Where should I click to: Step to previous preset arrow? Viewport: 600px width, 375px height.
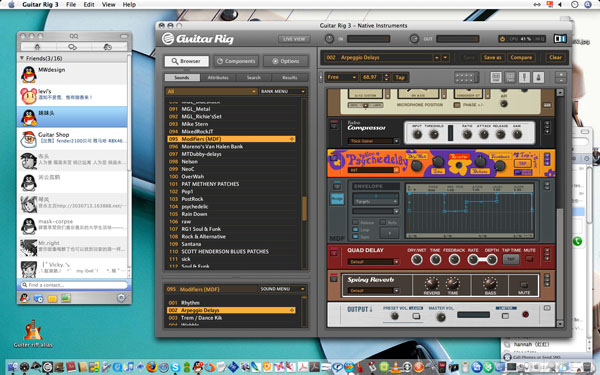pyautogui.click(x=437, y=58)
